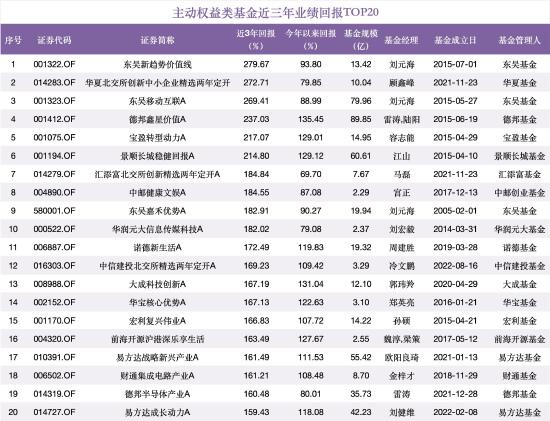Click fund company 中邮创业基金
Screen dimensions: 550x421
[x=519, y=193]
